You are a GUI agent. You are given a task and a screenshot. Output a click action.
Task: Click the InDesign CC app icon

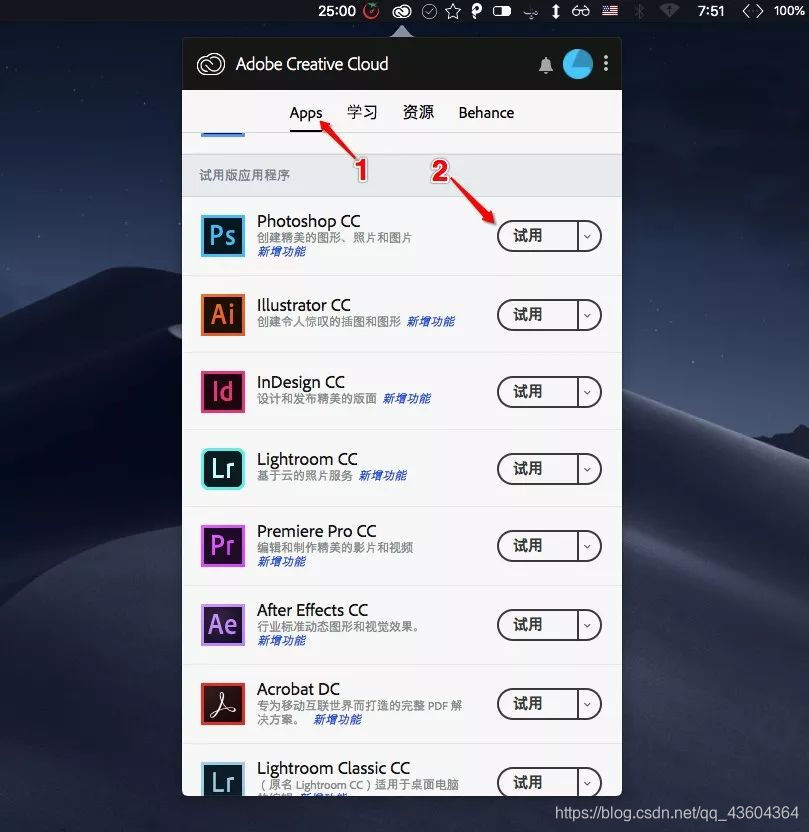[223, 392]
